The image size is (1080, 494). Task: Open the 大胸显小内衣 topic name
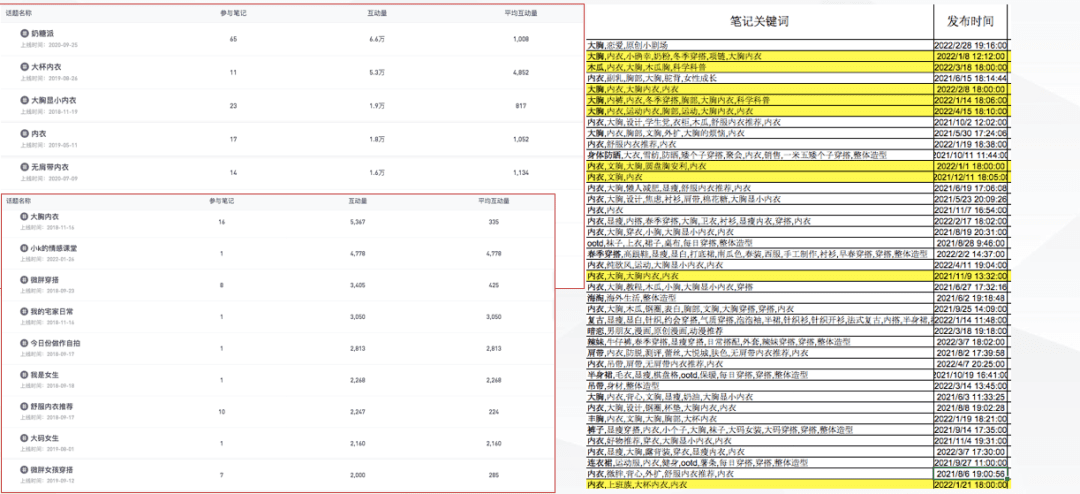[x=54, y=100]
